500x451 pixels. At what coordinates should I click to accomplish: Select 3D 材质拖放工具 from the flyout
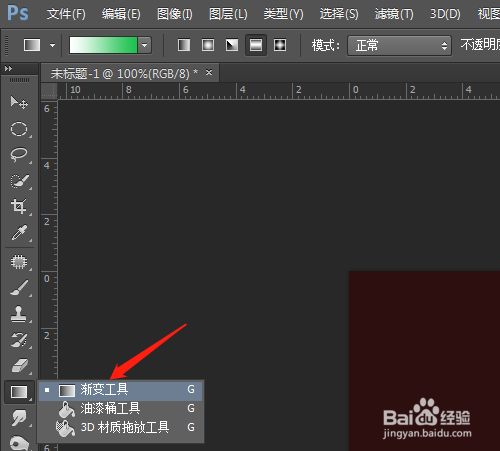120,428
